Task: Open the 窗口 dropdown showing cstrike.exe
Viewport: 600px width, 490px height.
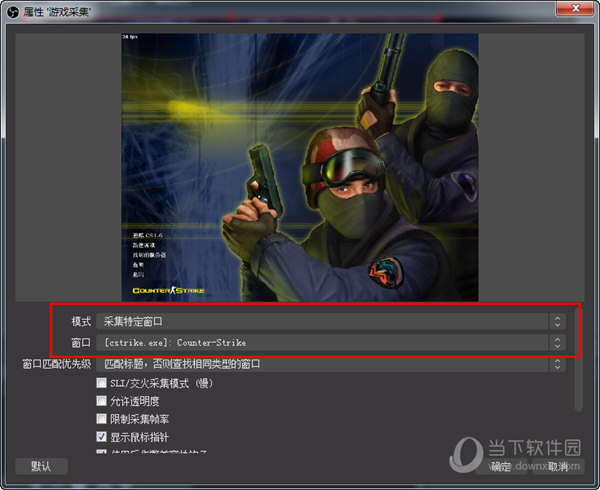Action: coord(331,342)
